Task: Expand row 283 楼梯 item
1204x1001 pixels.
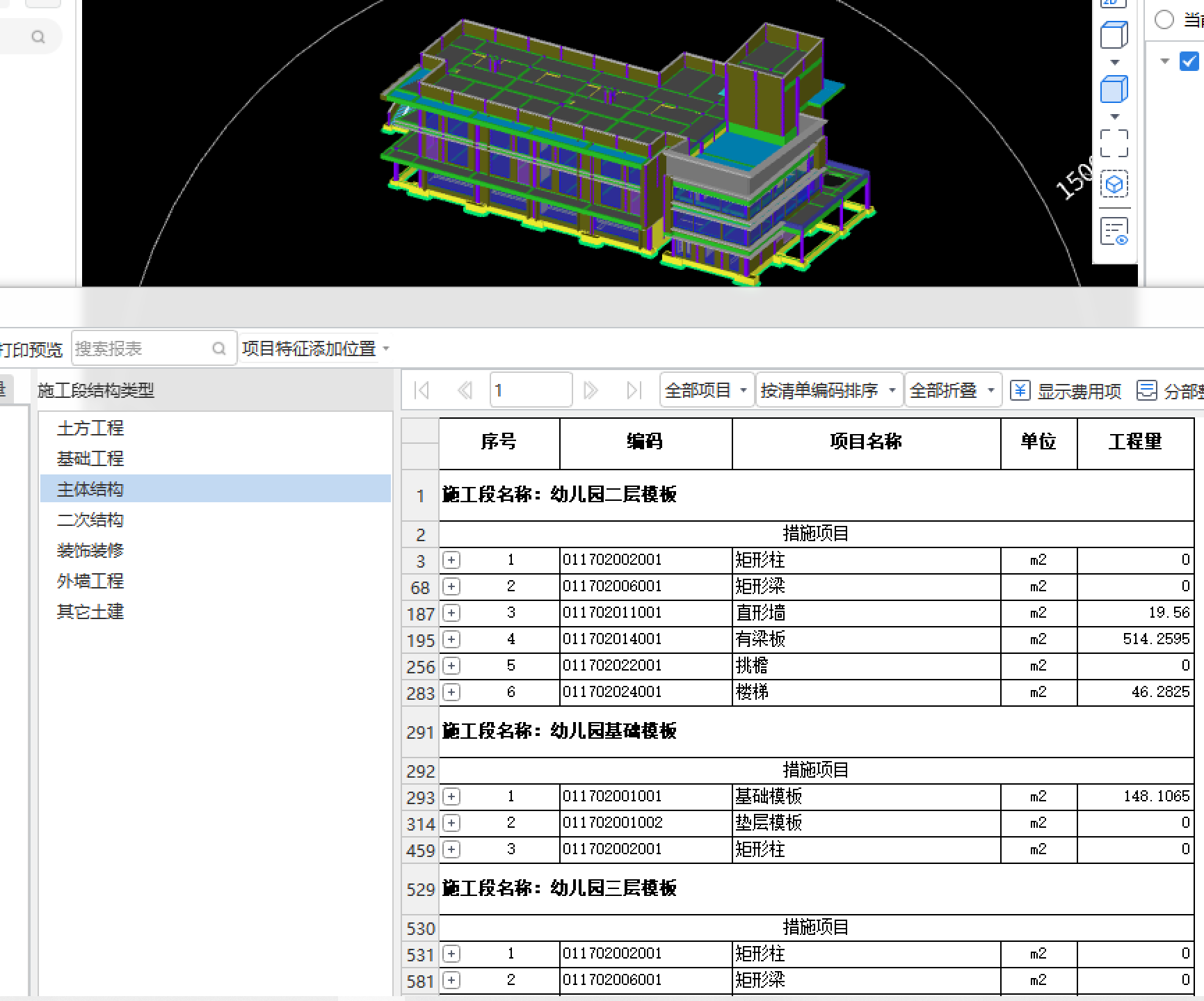Action: (x=451, y=692)
